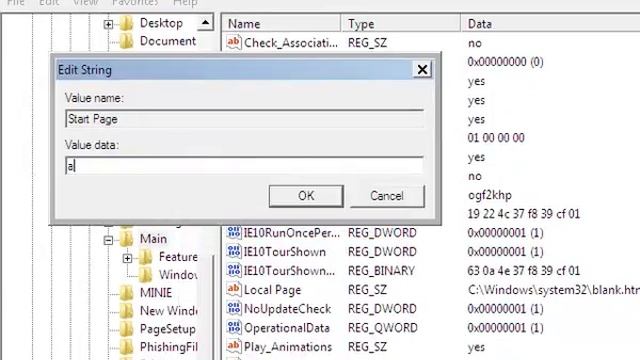The height and width of the screenshot is (360, 640).
Task: Click the data cell 'ogf2khp'
Action: (x=489, y=196)
